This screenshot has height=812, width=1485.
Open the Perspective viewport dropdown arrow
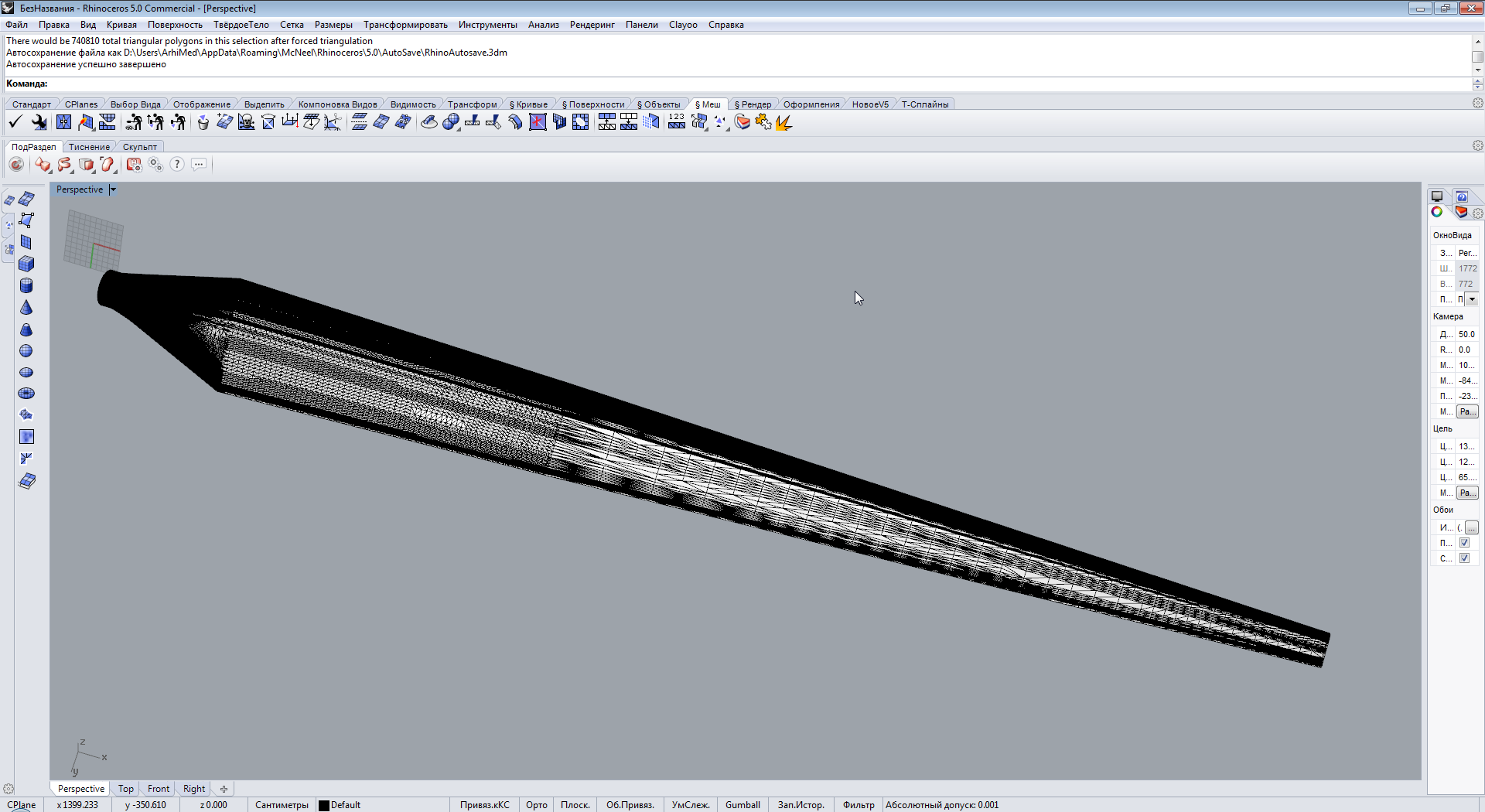click(113, 189)
